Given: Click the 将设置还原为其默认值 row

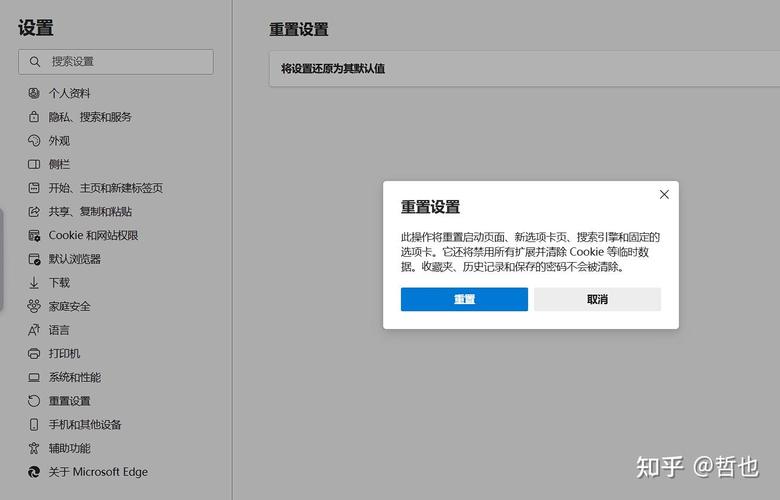Looking at the screenshot, I should click(x=525, y=69).
